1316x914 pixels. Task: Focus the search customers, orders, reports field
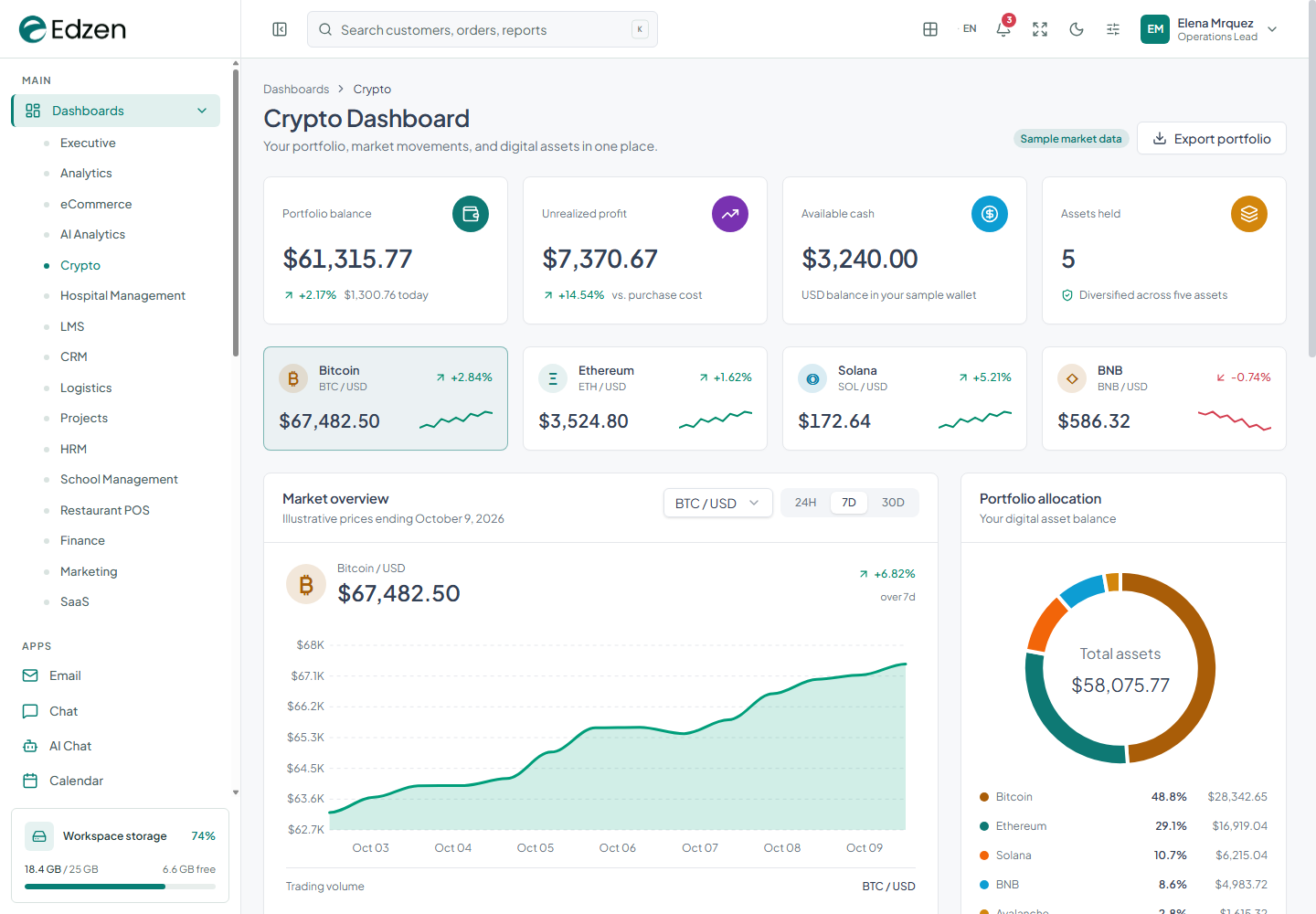click(483, 29)
